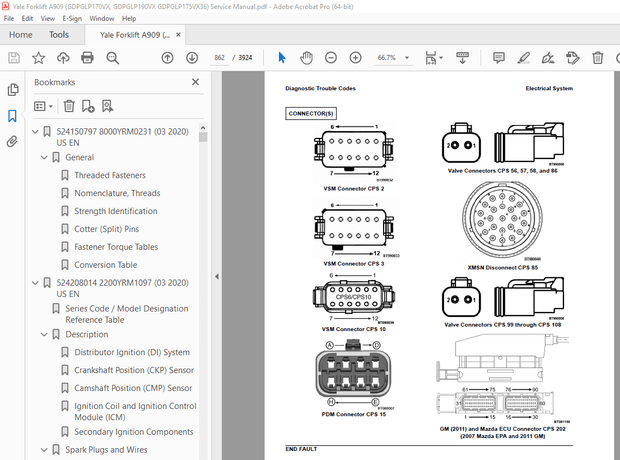
Task: Collapse the navigation pane with the side arrow
Action: coord(217,276)
